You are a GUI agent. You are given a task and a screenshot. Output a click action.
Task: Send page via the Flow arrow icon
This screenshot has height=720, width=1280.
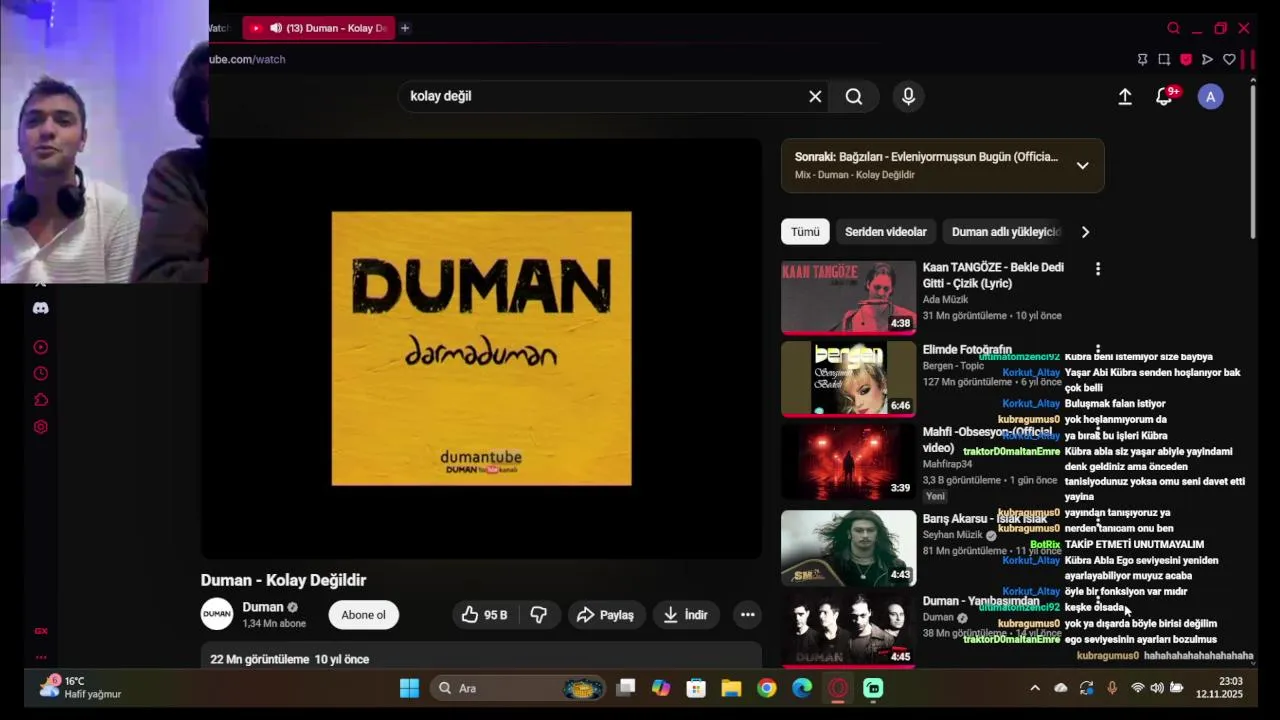coord(1207,59)
